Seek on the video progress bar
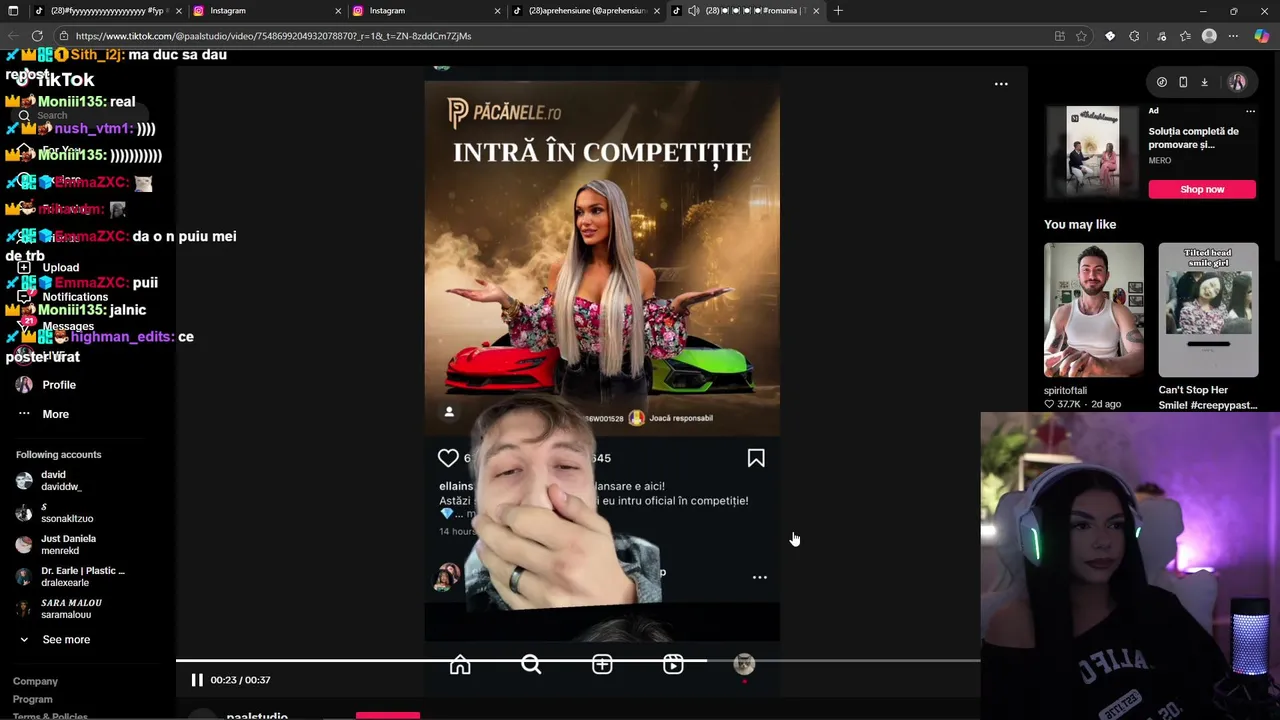 578,660
